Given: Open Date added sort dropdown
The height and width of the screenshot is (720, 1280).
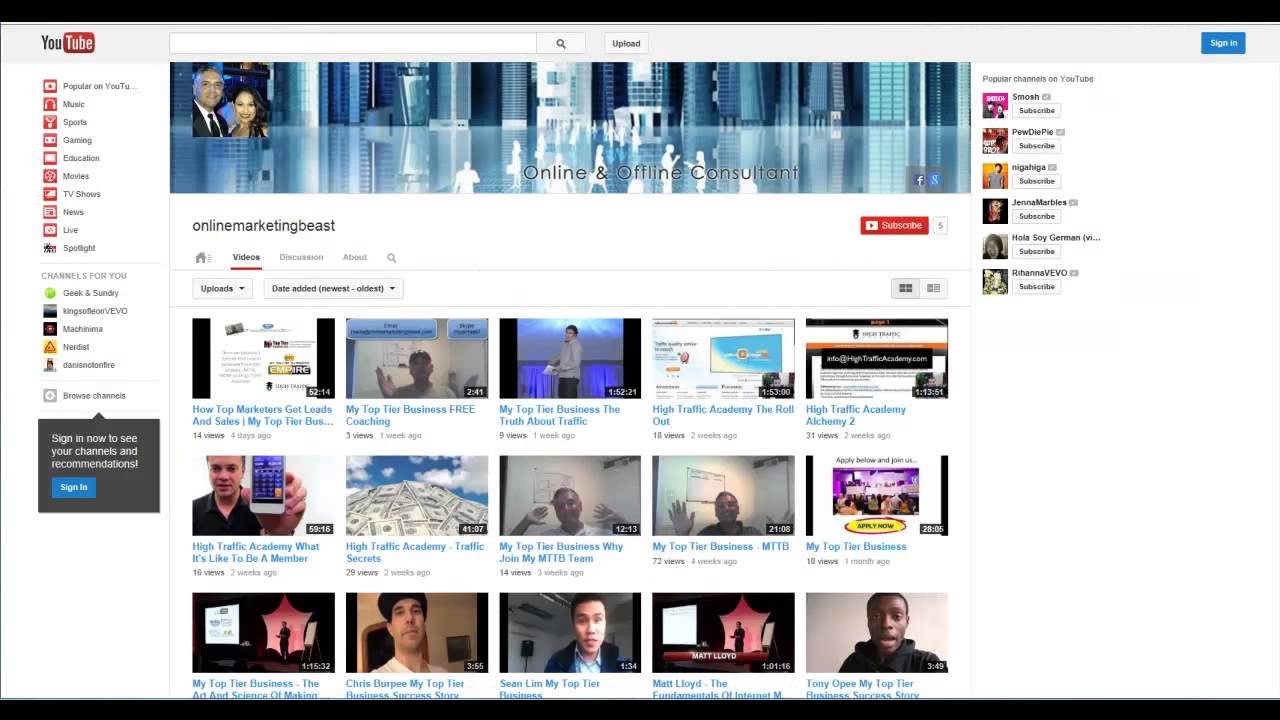Looking at the screenshot, I should click(x=333, y=288).
